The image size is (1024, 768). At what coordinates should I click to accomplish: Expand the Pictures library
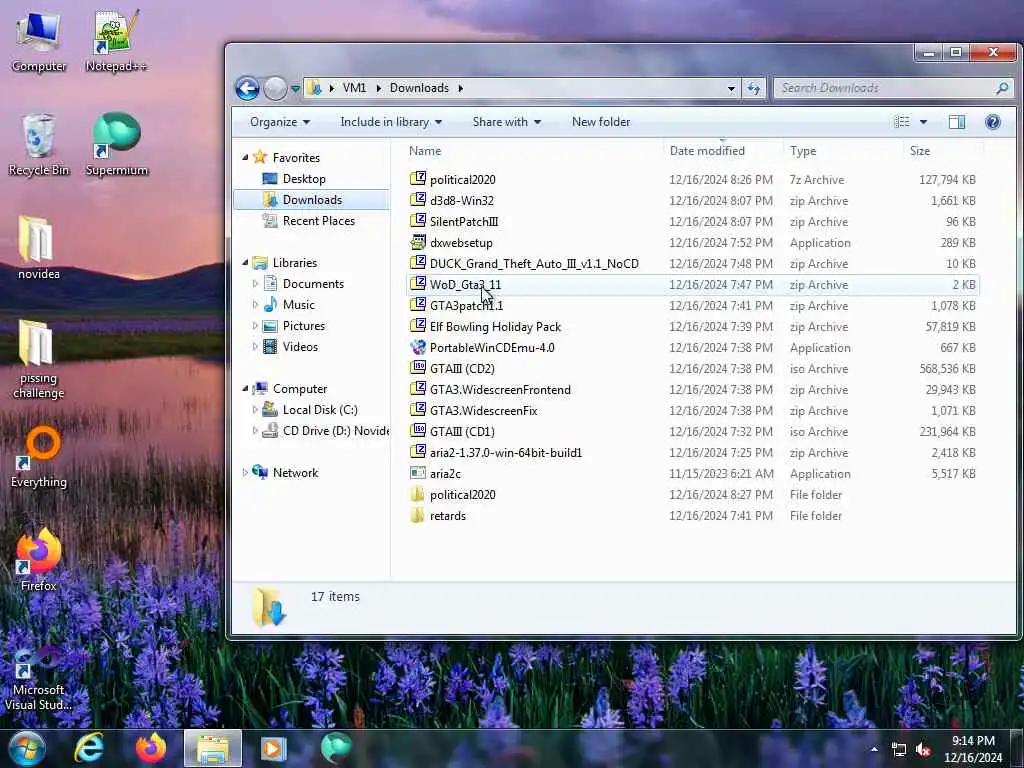[x=255, y=326]
